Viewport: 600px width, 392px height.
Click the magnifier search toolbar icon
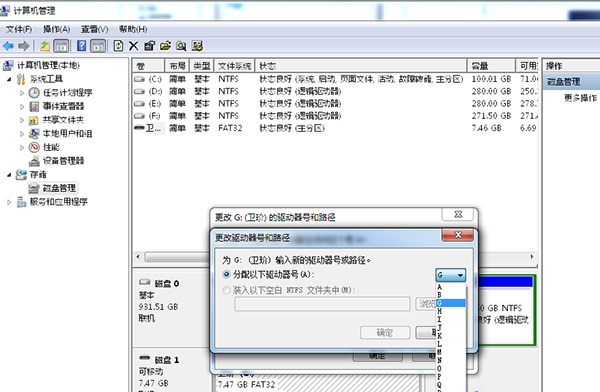(x=181, y=46)
